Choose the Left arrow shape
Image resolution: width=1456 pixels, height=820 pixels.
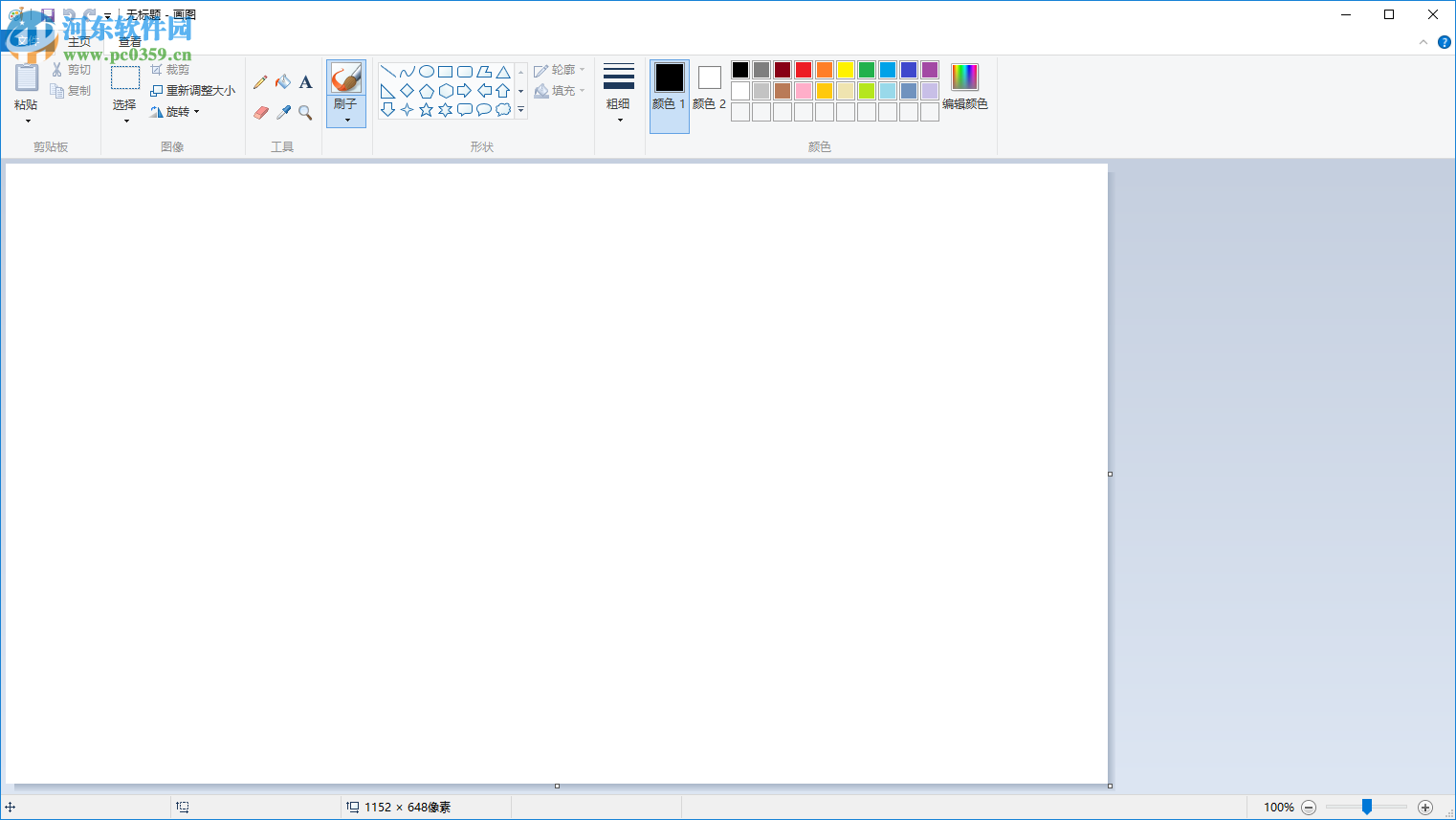pos(483,91)
